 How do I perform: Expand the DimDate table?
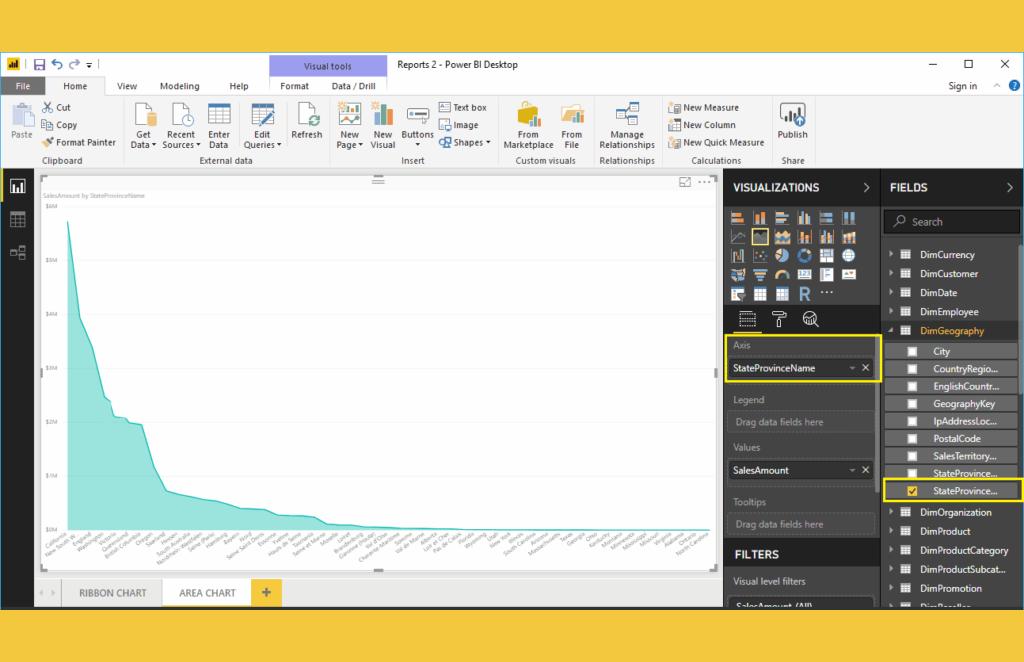tap(891, 292)
